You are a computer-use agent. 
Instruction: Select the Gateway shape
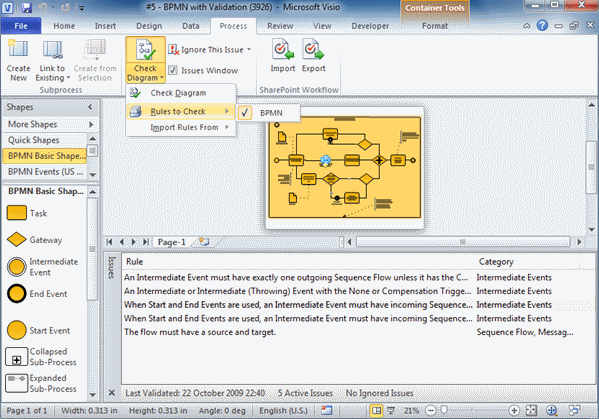16,240
